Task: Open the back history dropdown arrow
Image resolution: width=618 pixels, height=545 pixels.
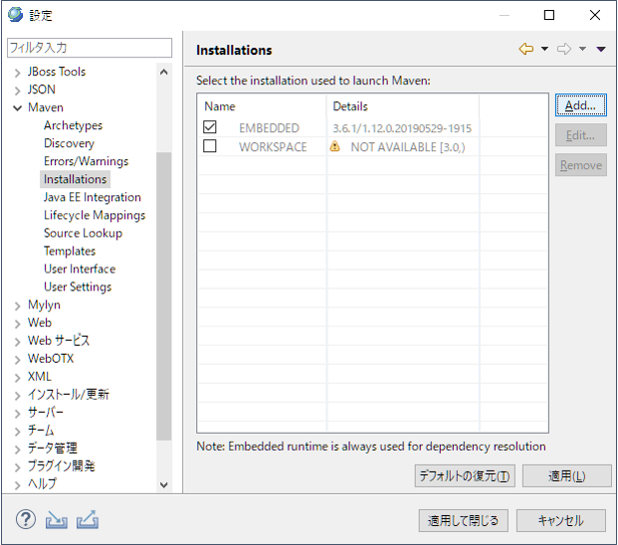Action: (545, 50)
